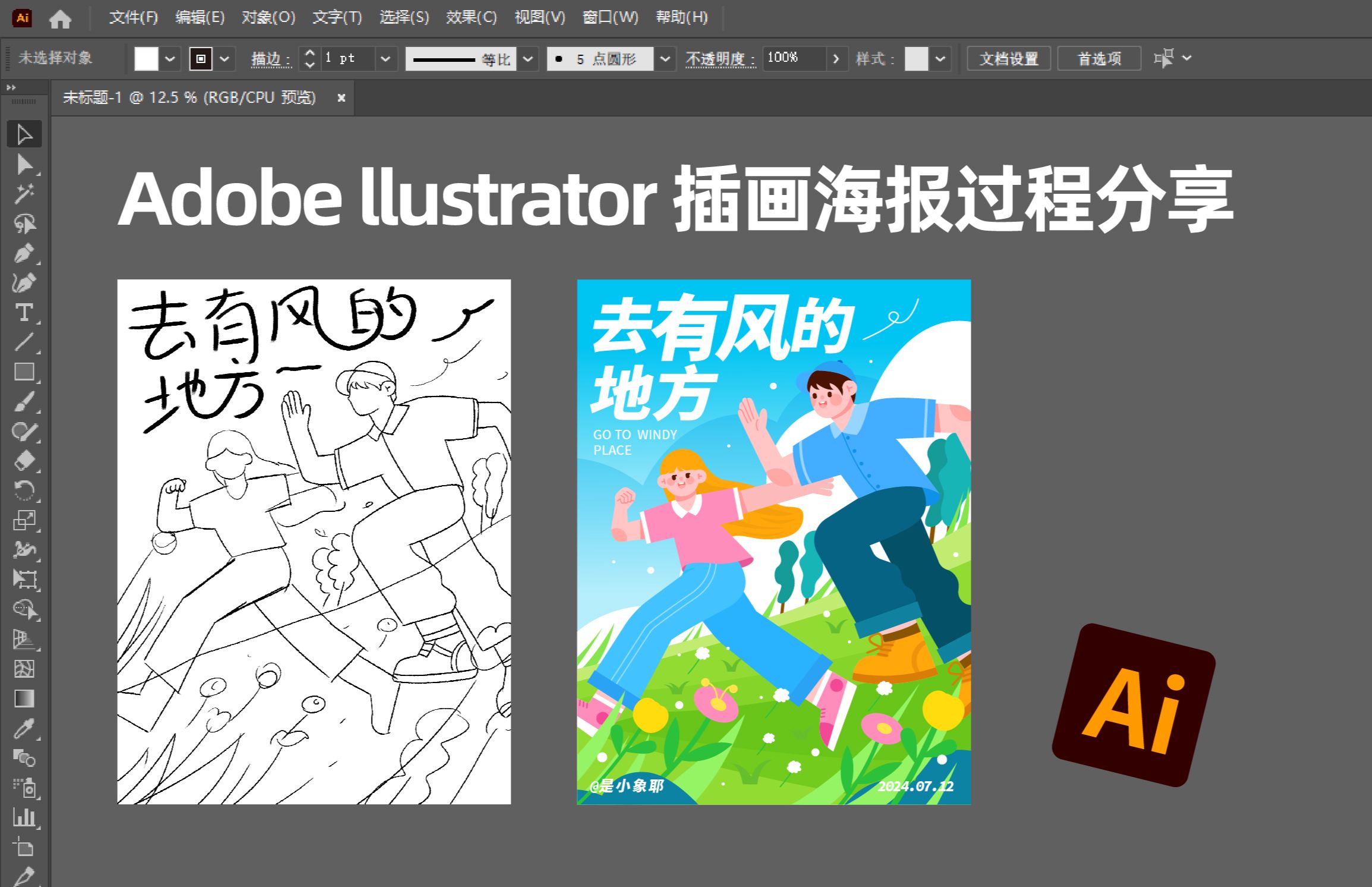Viewport: 1372px width, 887px height.
Task: Click the 首选项 button
Action: (x=1099, y=59)
